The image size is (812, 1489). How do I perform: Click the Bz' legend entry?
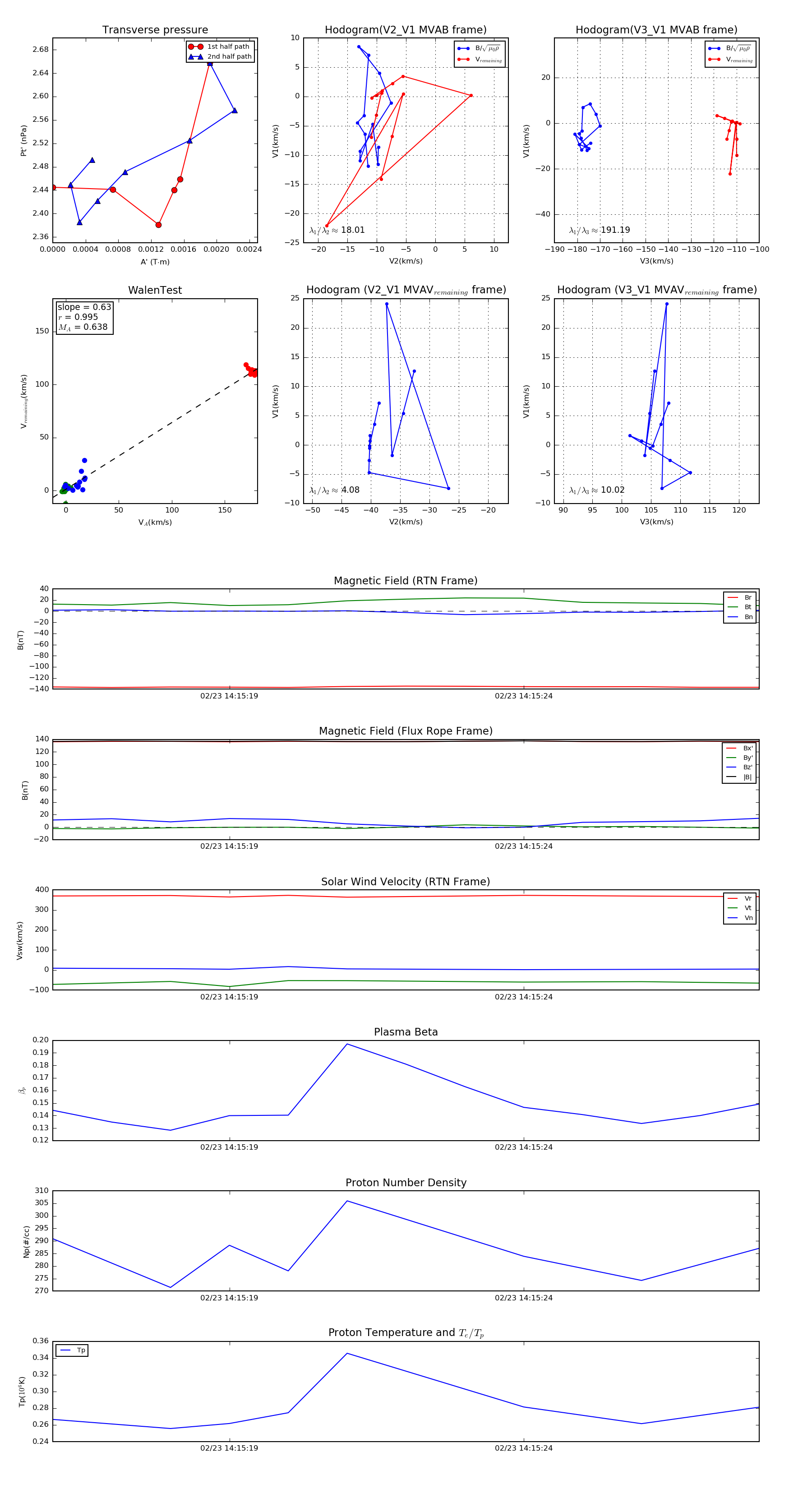pyautogui.click(x=739, y=767)
